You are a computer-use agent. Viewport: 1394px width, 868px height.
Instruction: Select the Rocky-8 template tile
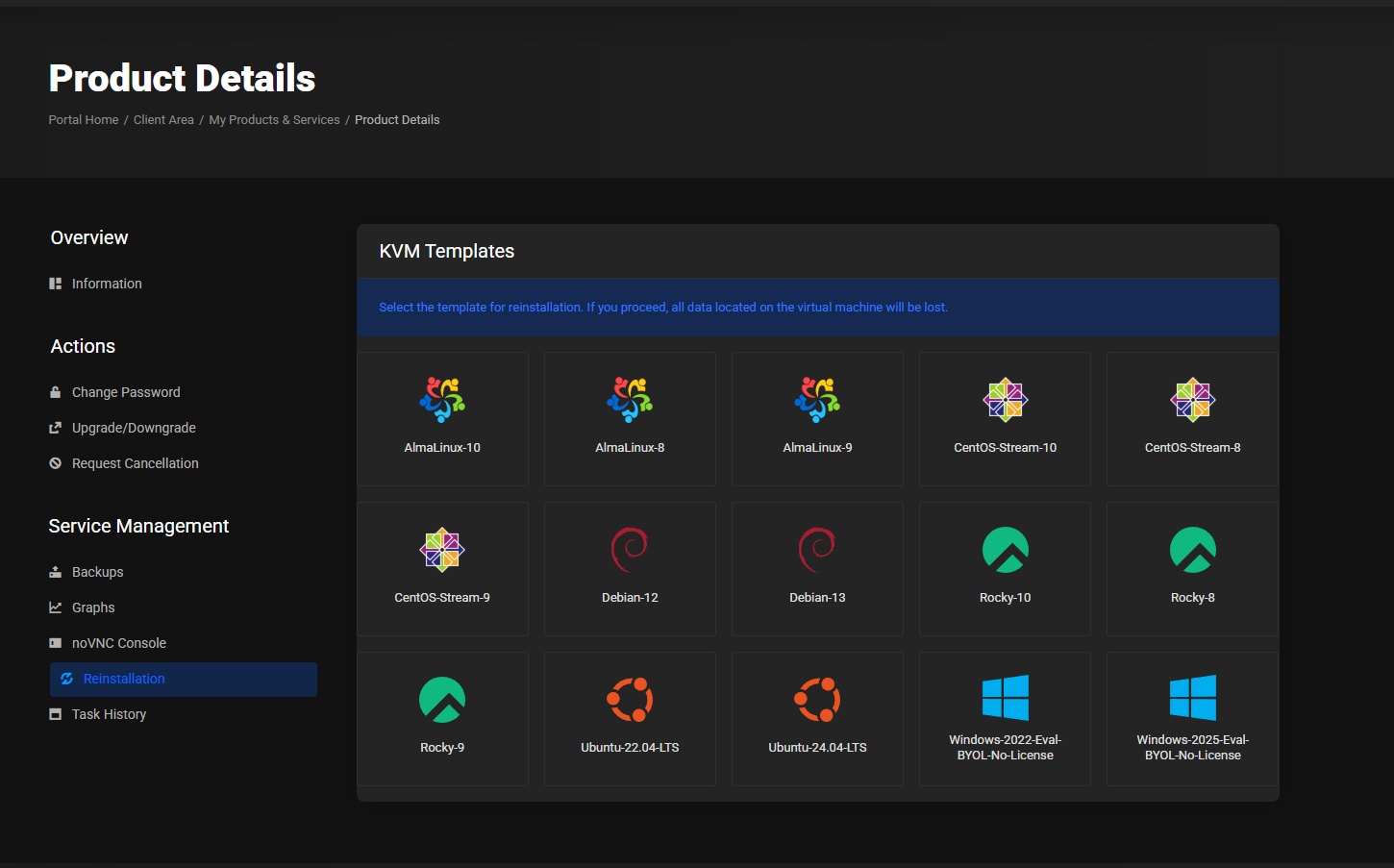[1192, 569]
